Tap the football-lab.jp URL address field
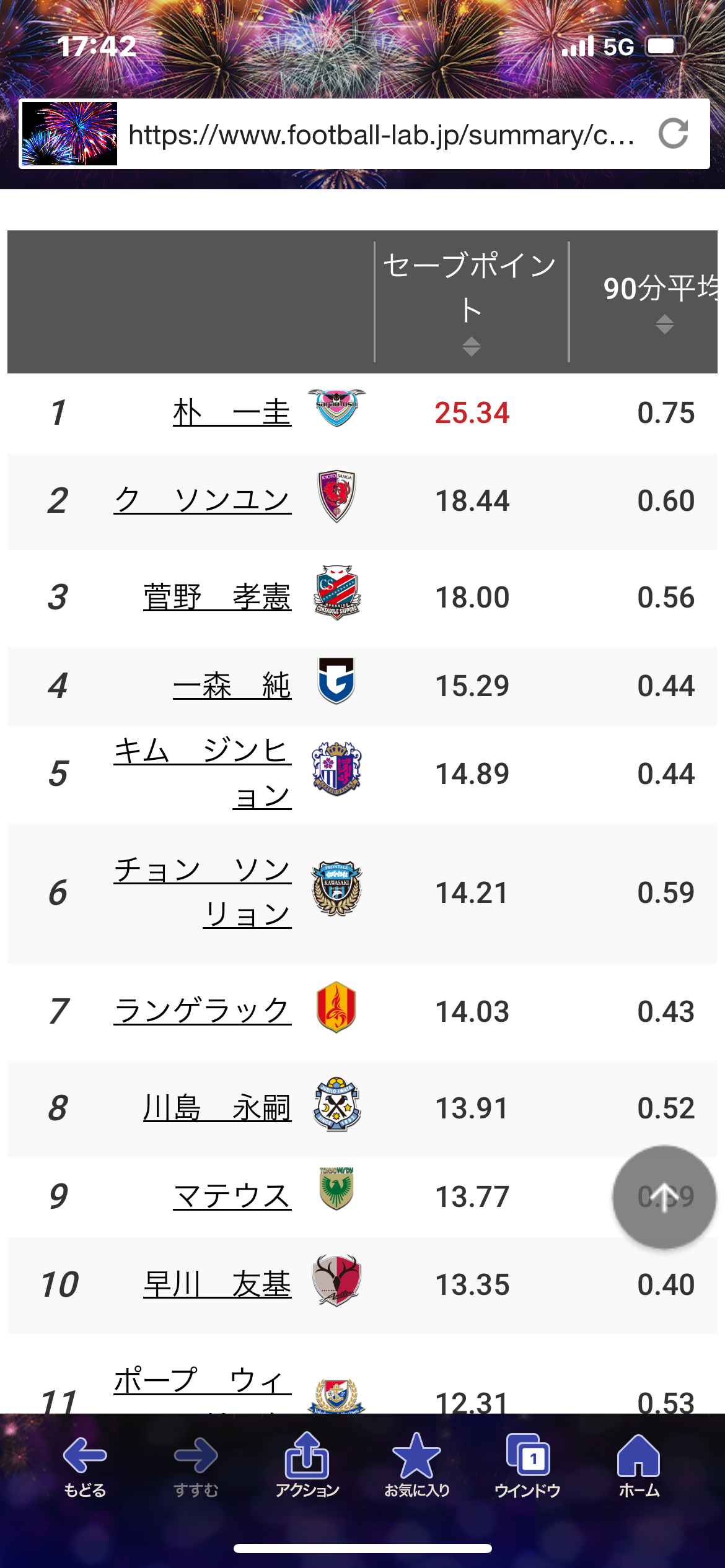The height and width of the screenshot is (1568, 725). (381, 134)
